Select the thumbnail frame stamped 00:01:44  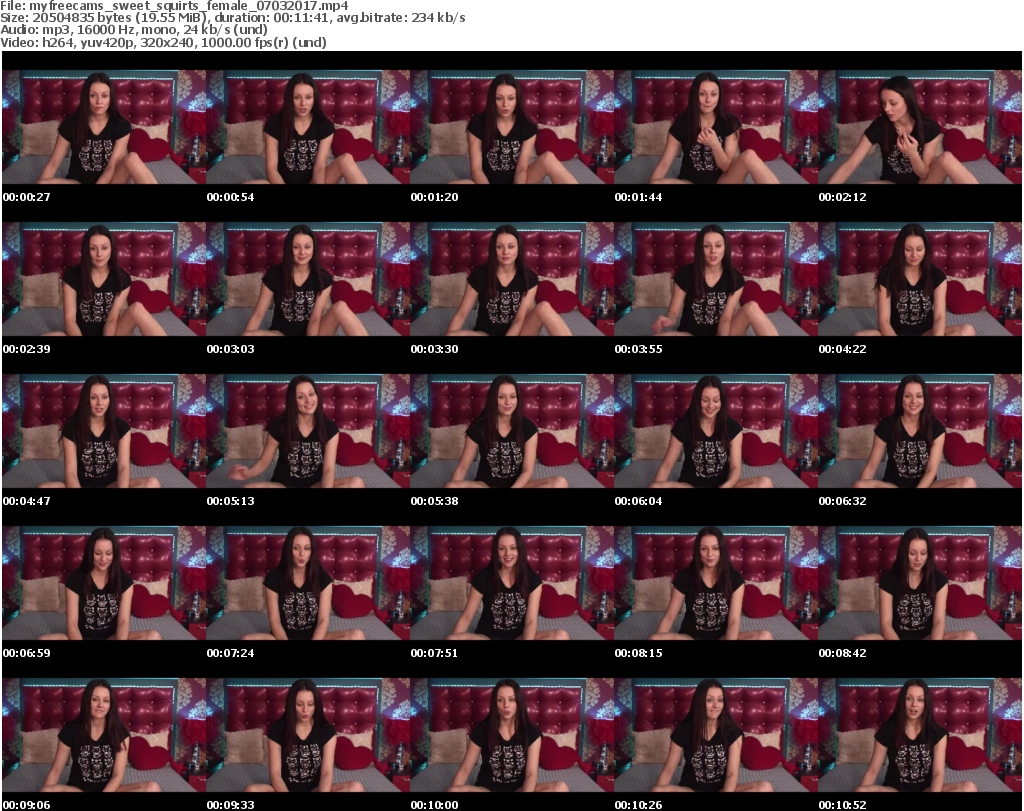pyautogui.click(x=716, y=127)
